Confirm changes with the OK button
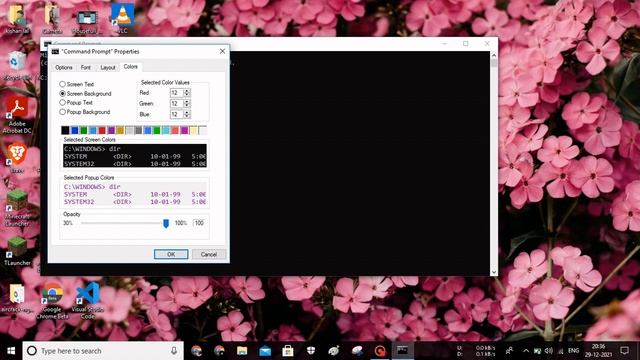Screen dimensions: 640x360 pos(171,254)
